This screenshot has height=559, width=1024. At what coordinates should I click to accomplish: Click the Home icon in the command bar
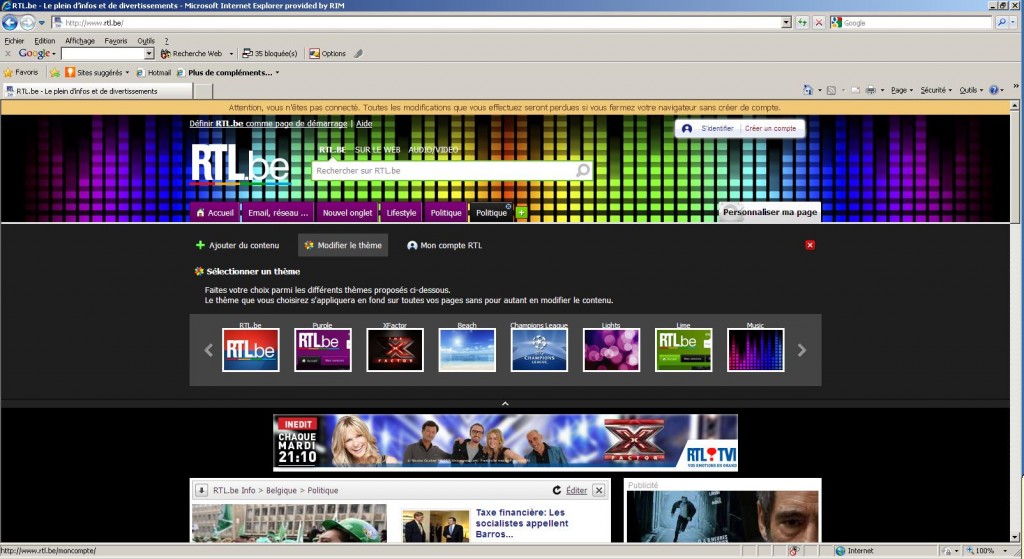coord(808,90)
